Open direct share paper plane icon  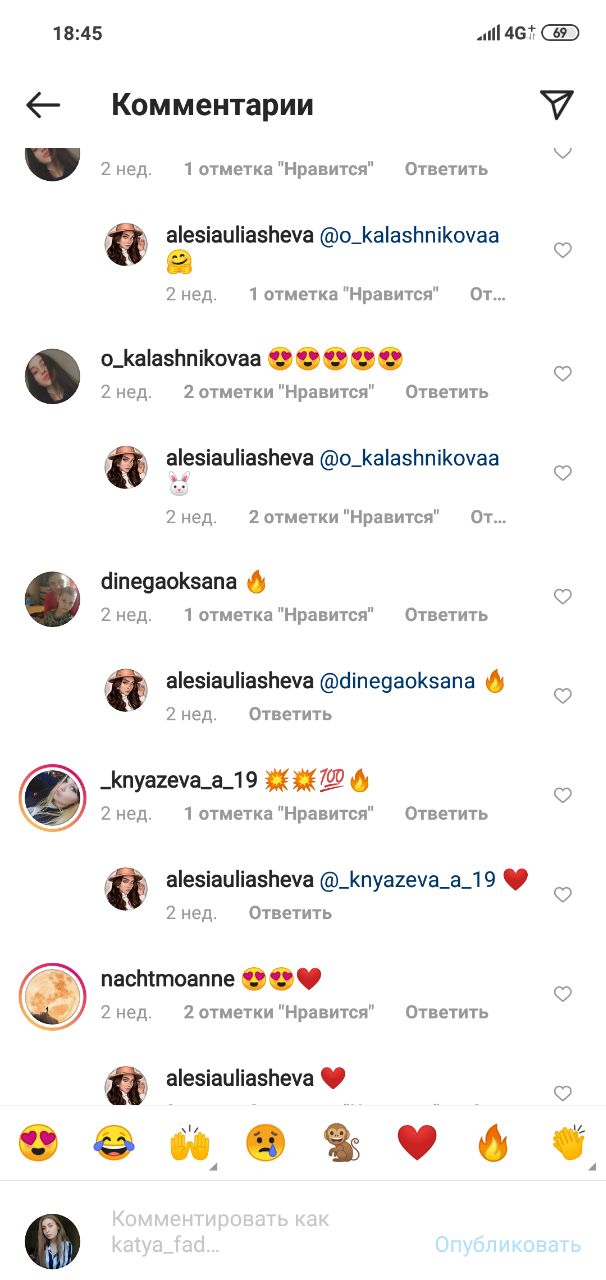pyautogui.click(x=556, y=104)
